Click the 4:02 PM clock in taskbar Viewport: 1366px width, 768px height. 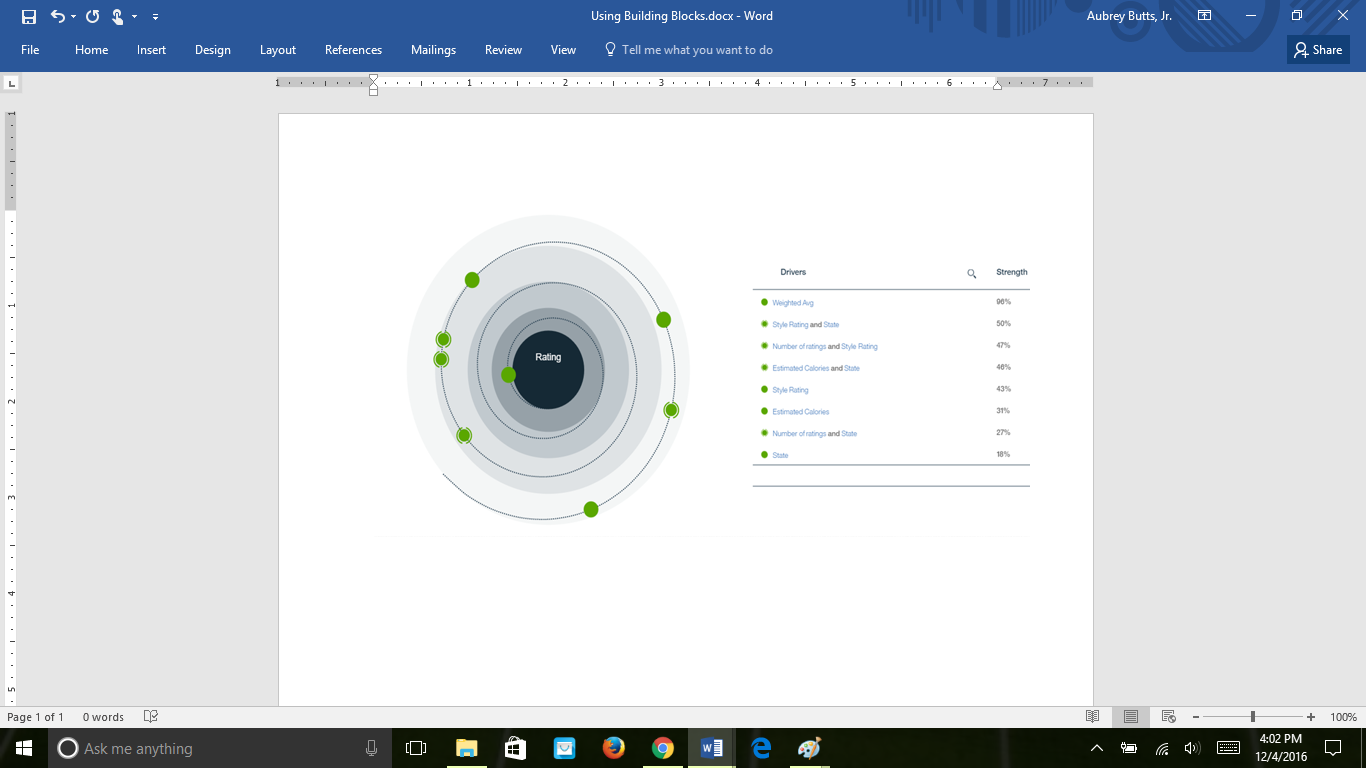(x=1280, y=739)
